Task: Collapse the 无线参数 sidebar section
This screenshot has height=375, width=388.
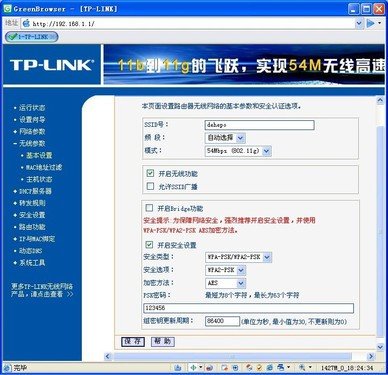Action: click(x=32, y=143)
